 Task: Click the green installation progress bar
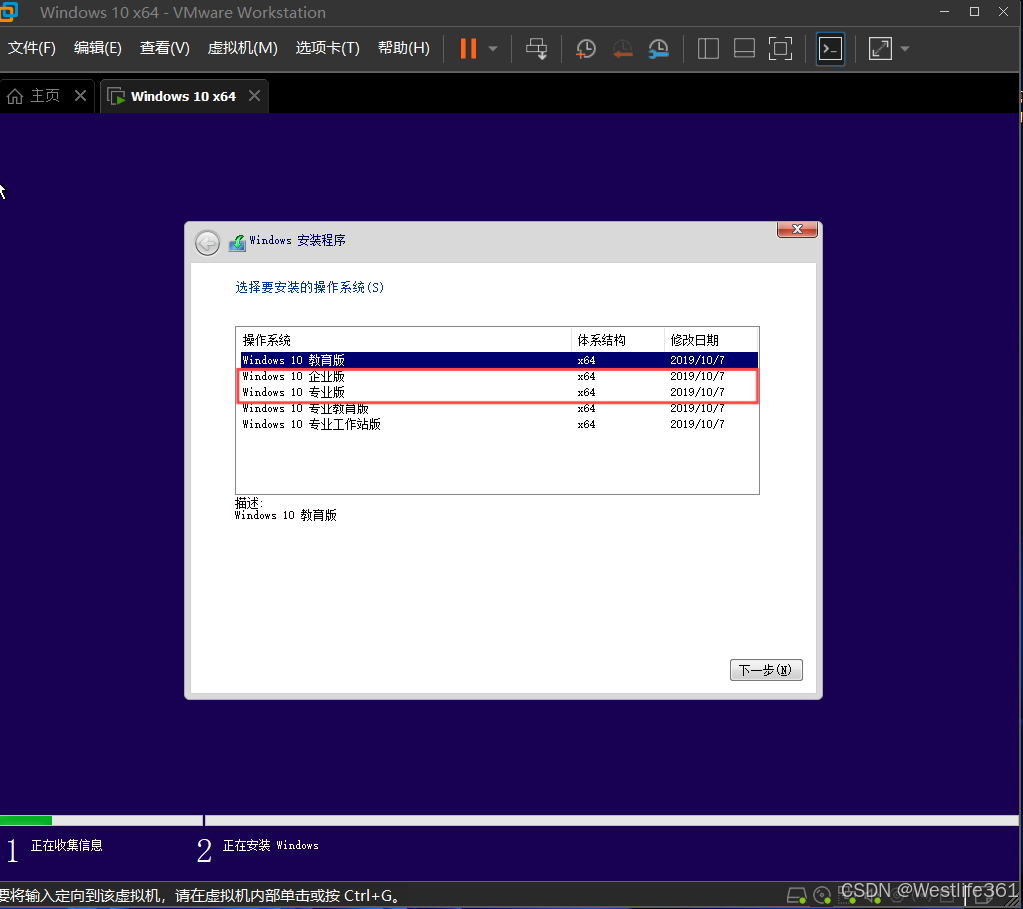pos(25,820)
